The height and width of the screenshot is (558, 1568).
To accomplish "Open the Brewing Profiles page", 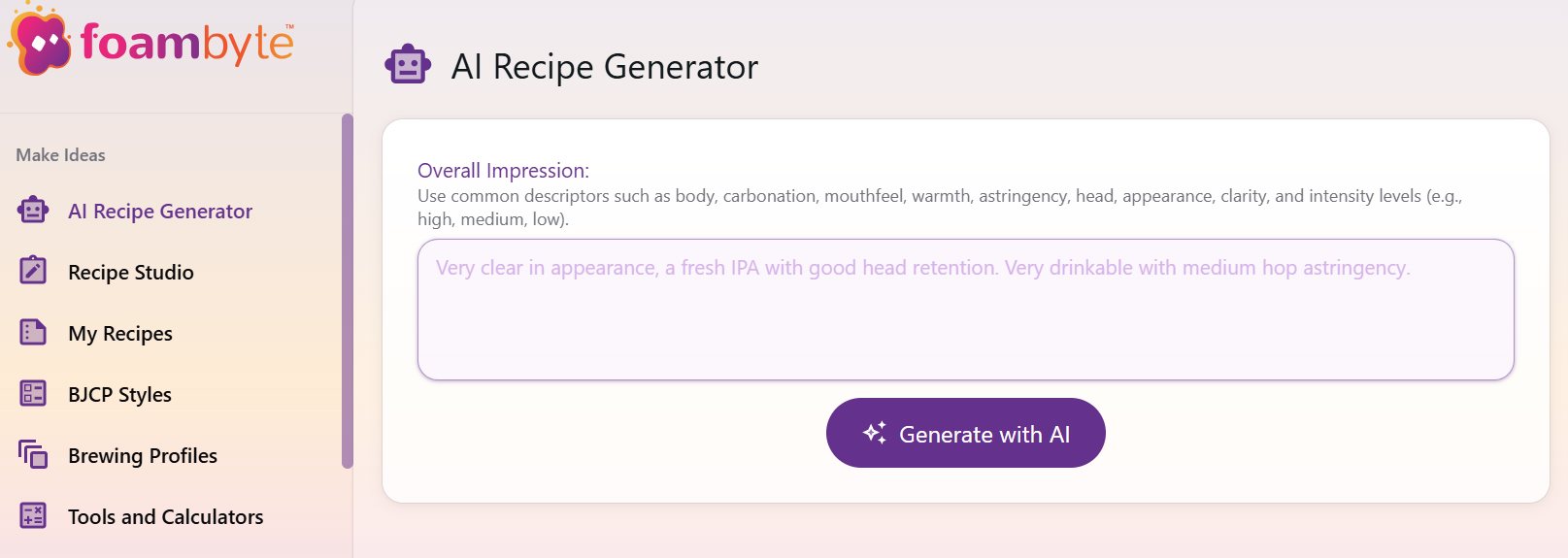I will [x=143, y=456].
